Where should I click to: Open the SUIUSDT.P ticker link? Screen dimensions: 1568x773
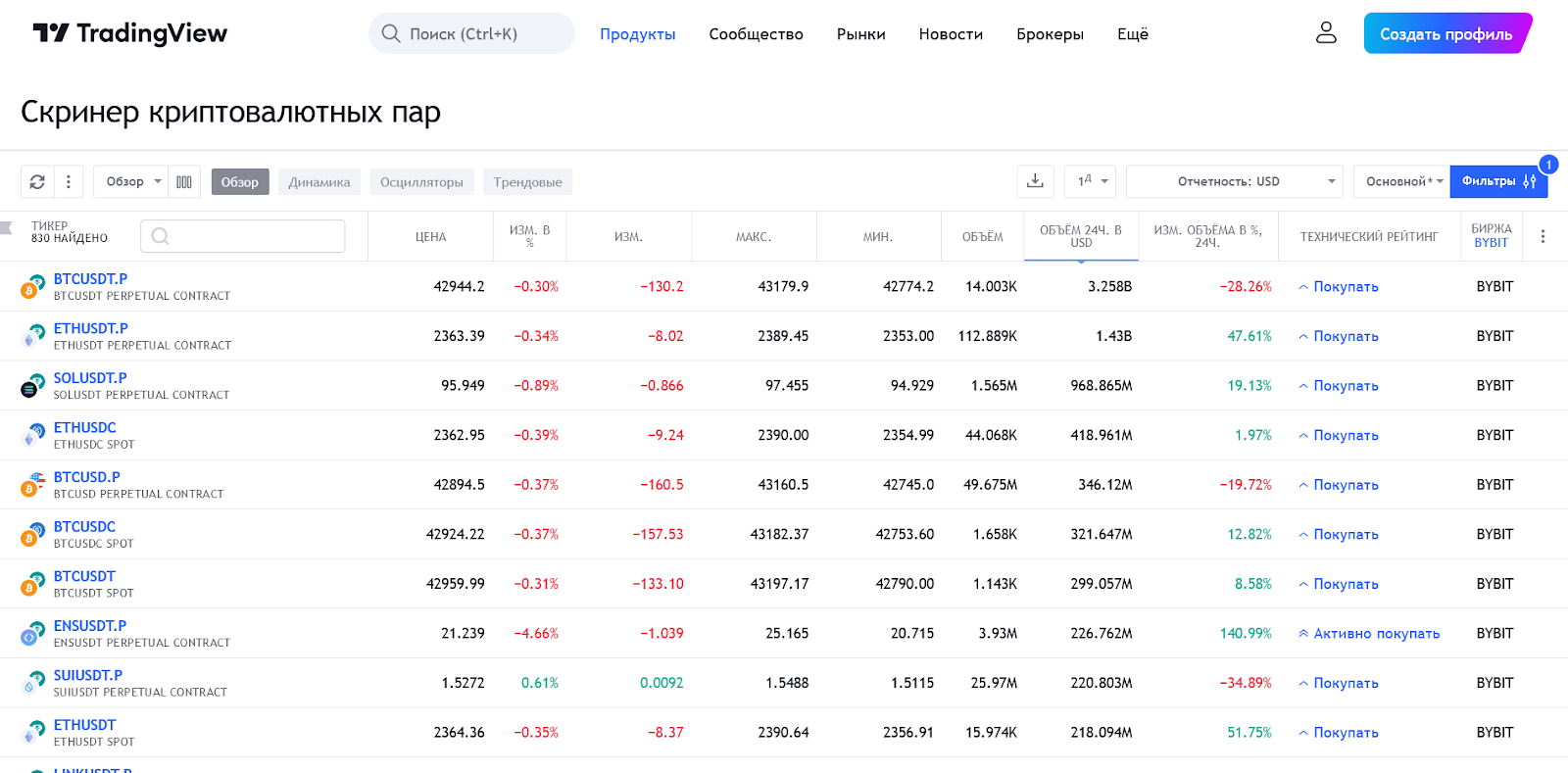(x=88, y=675)
